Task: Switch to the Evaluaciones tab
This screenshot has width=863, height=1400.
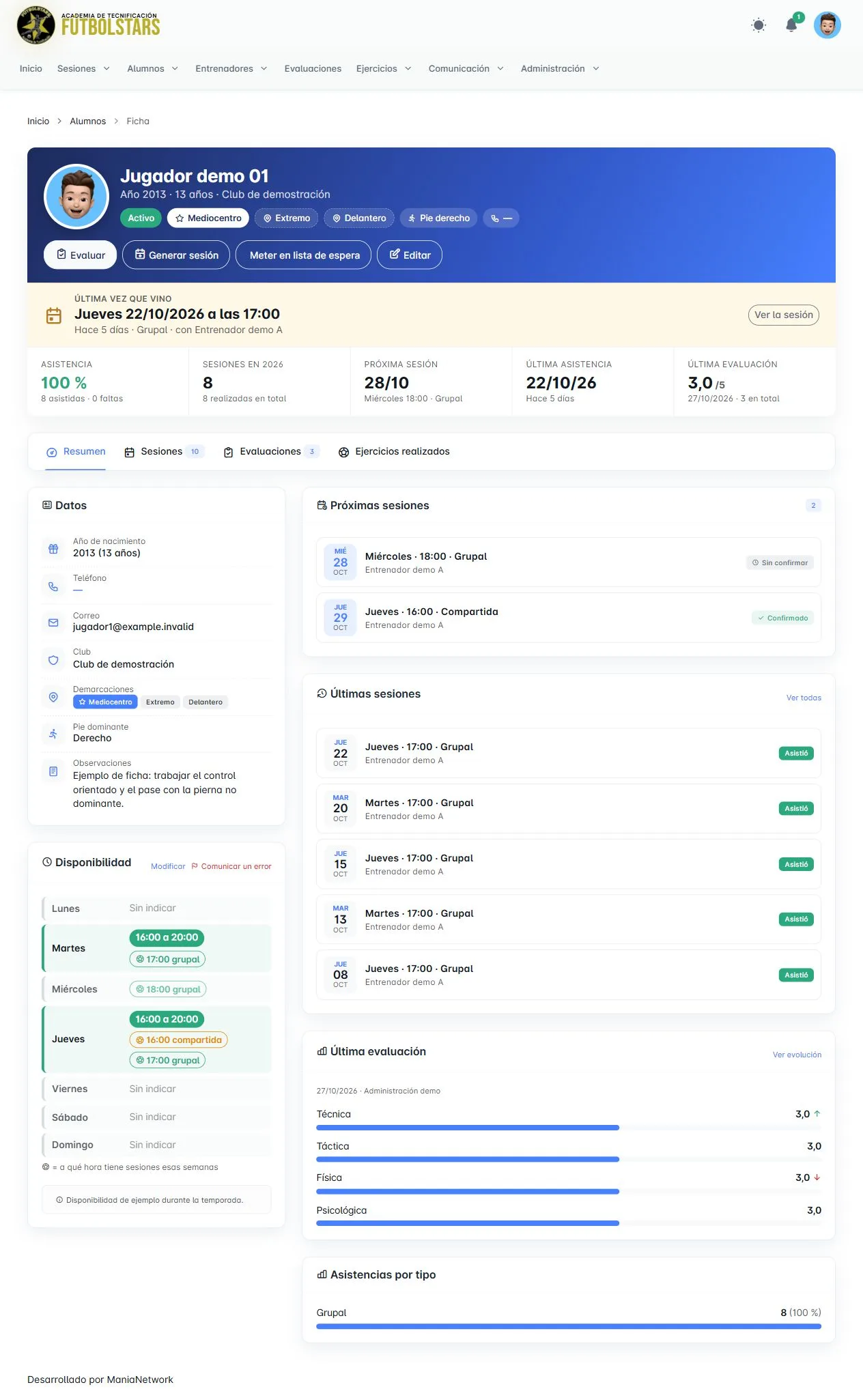Action: 271,452
